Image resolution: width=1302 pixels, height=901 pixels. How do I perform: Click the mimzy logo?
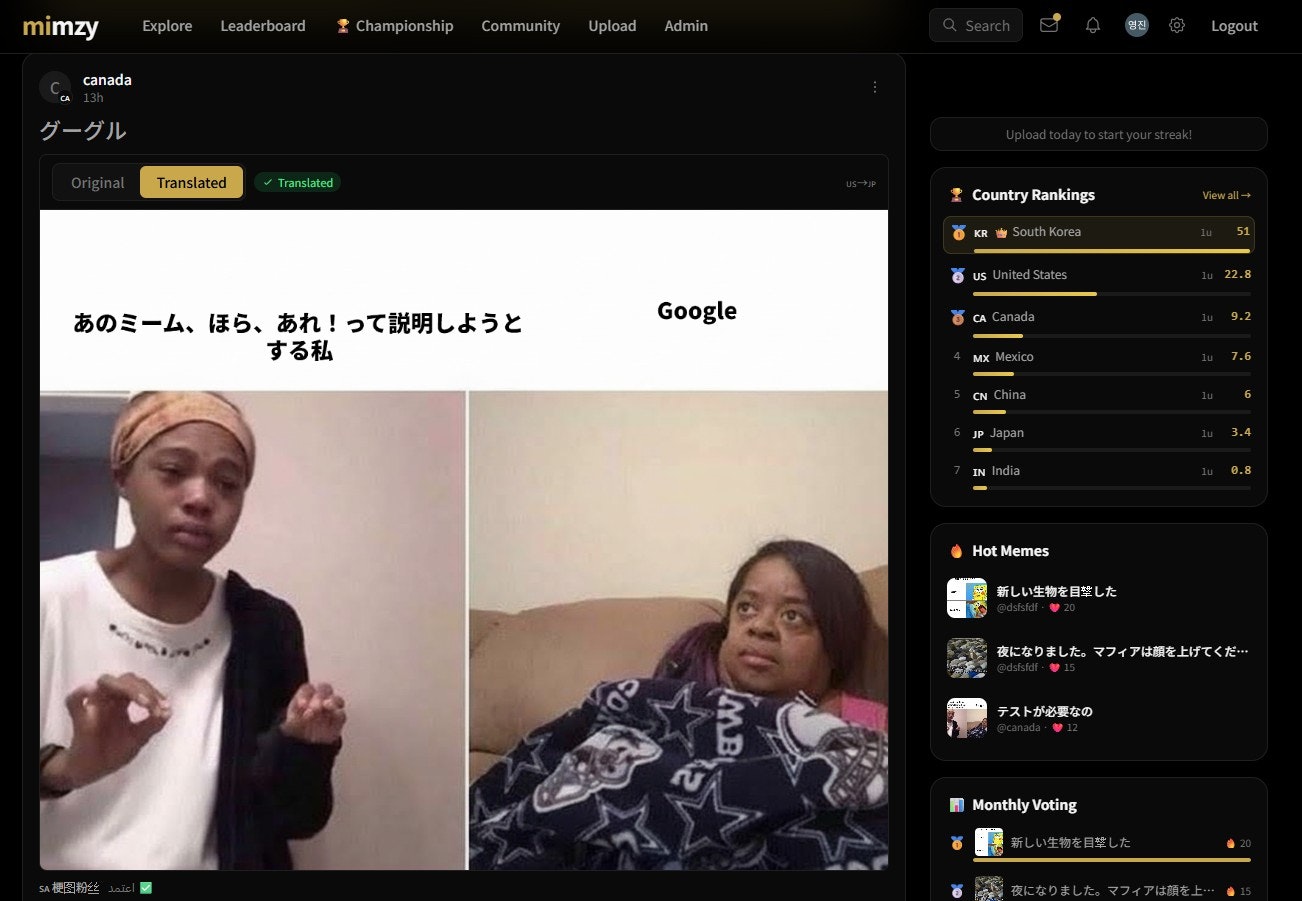tap(61, 26)
